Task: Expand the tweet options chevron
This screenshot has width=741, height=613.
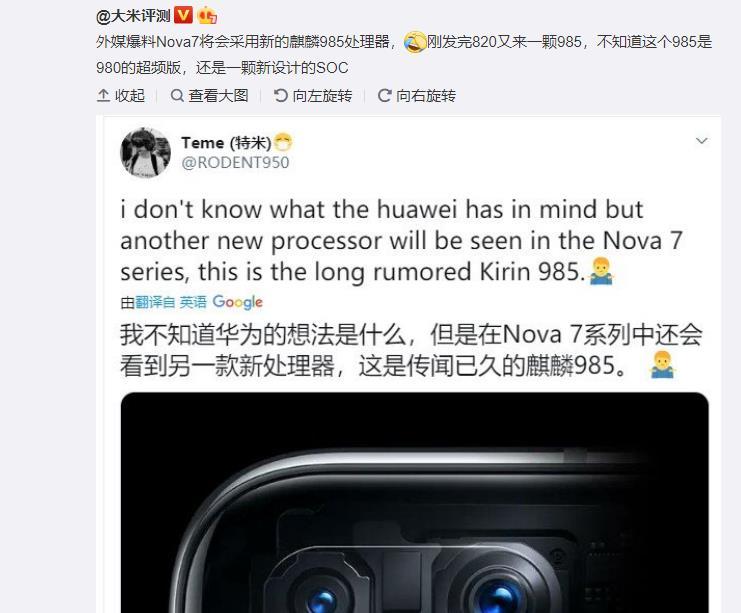Action: (702, 141)
